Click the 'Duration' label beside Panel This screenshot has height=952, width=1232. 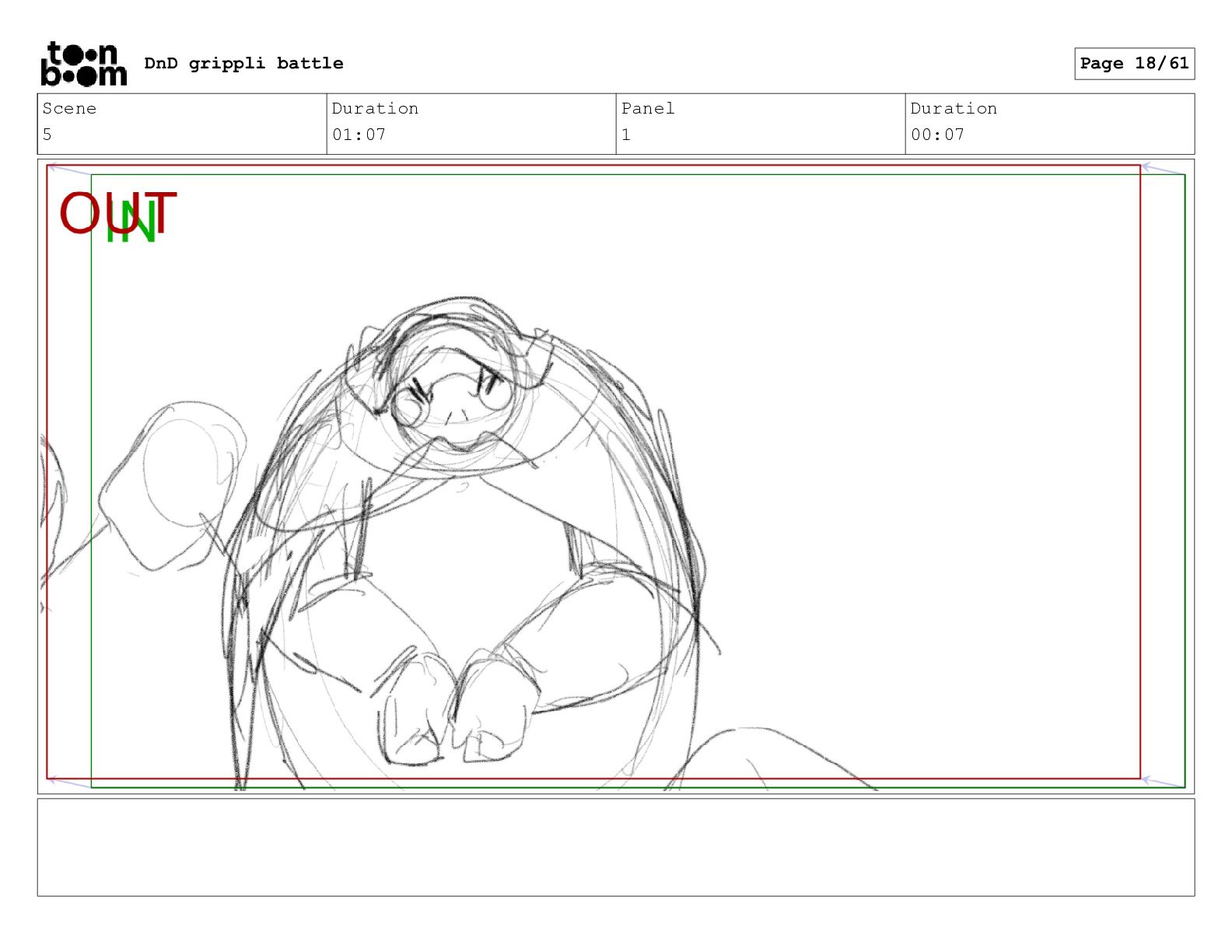coord(954,108)
